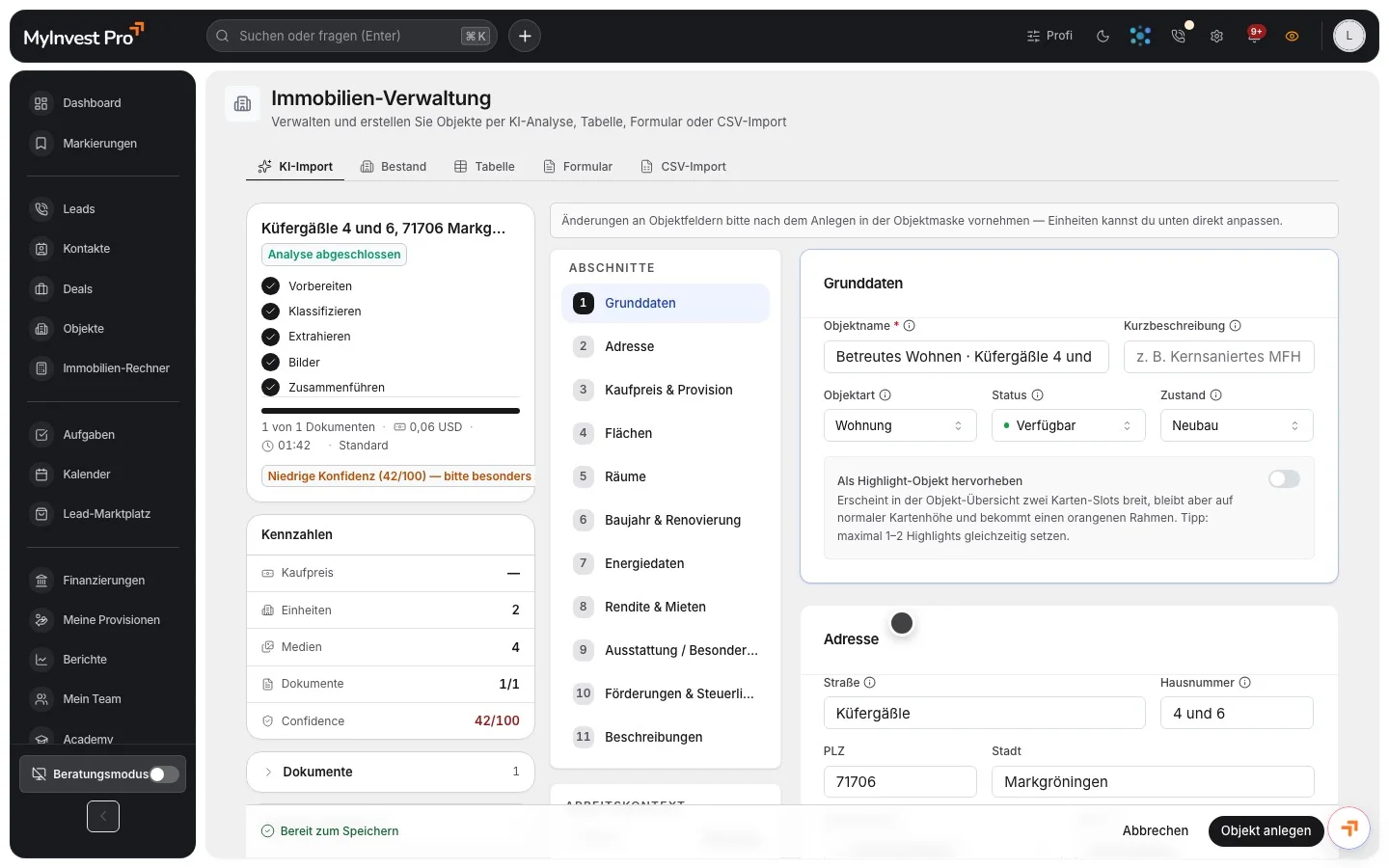
Task: Open Aufgaben task list
Action: pos(103,435)
